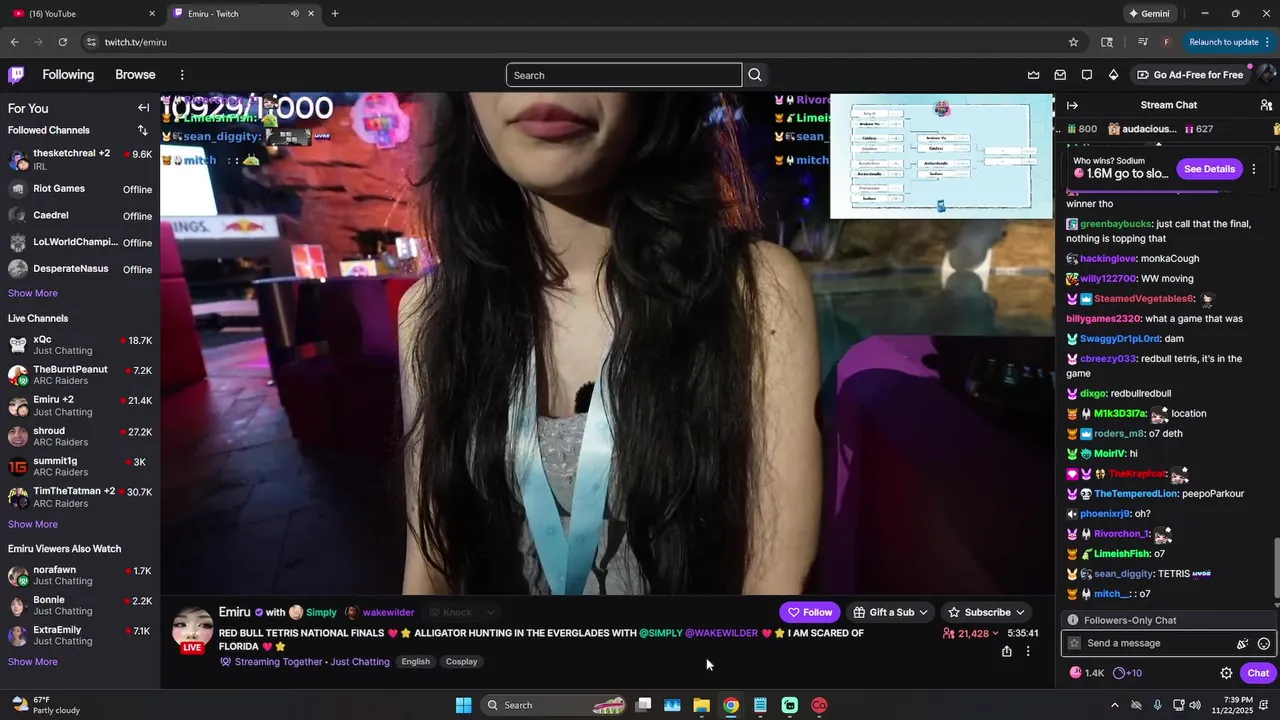This screenshot has height=720, width=1280.
Task: Focus the Twitch search box
Action: [x=624, y=75]
